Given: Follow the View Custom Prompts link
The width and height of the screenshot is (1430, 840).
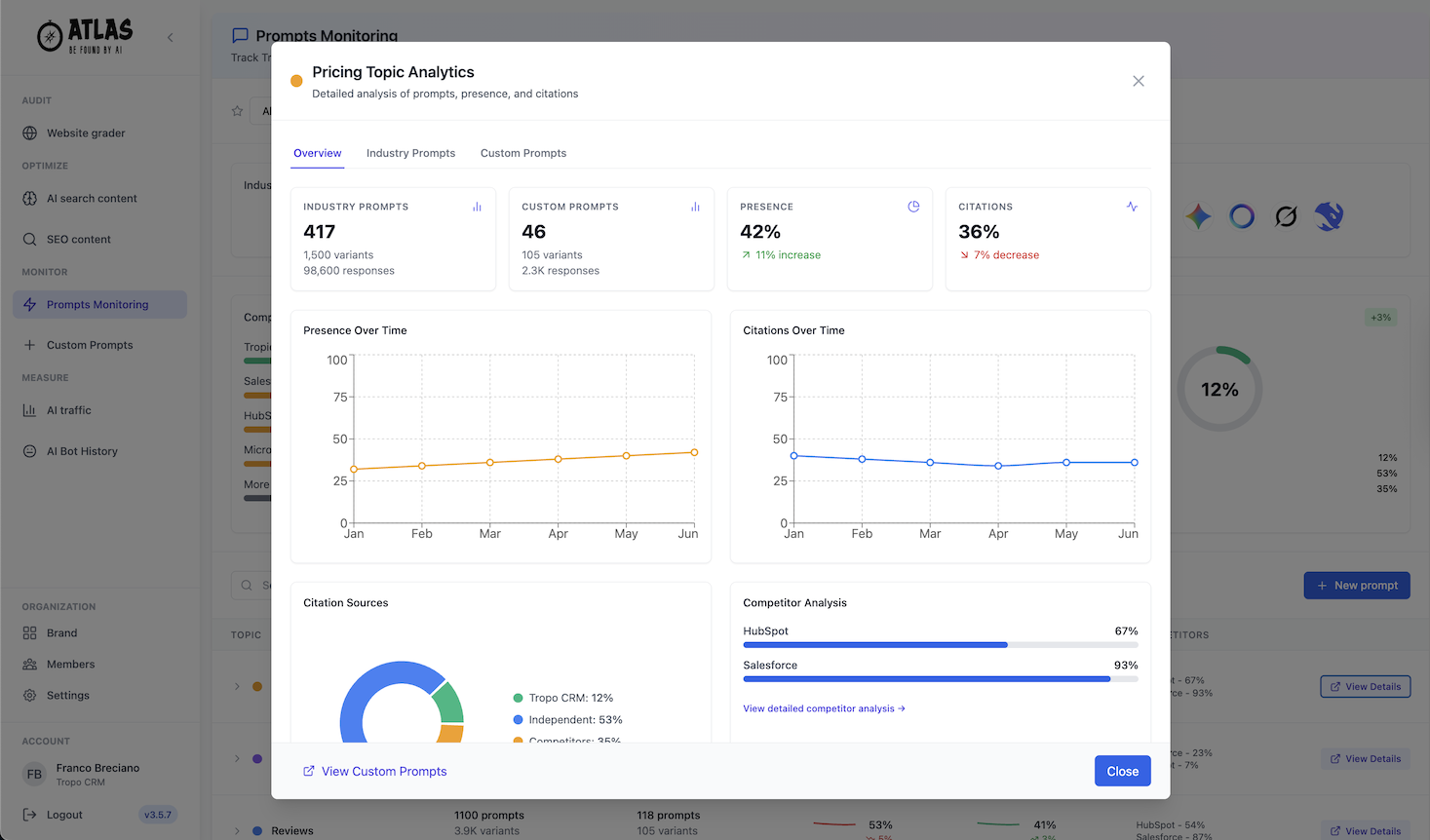Looking at the screenshot, I should [375, 771].
